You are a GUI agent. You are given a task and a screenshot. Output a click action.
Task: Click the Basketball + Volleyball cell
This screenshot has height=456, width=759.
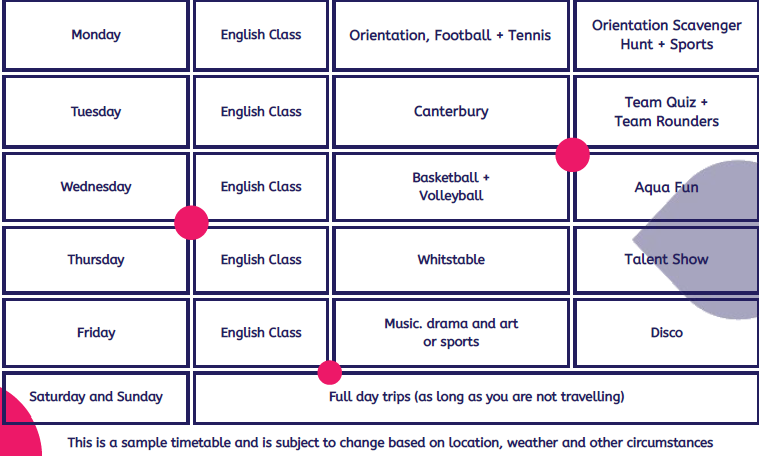click(x=451, y=186)
